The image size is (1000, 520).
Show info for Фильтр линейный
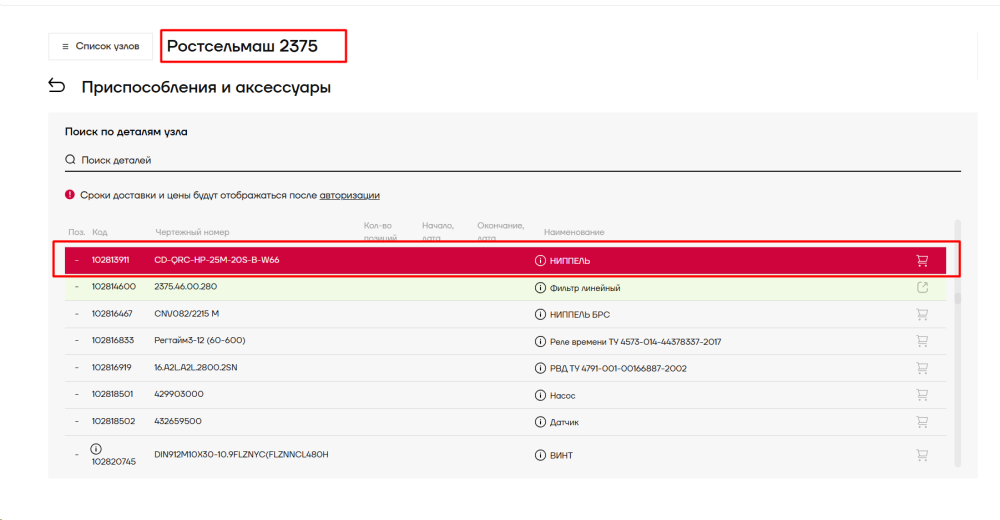coord(540,288)
